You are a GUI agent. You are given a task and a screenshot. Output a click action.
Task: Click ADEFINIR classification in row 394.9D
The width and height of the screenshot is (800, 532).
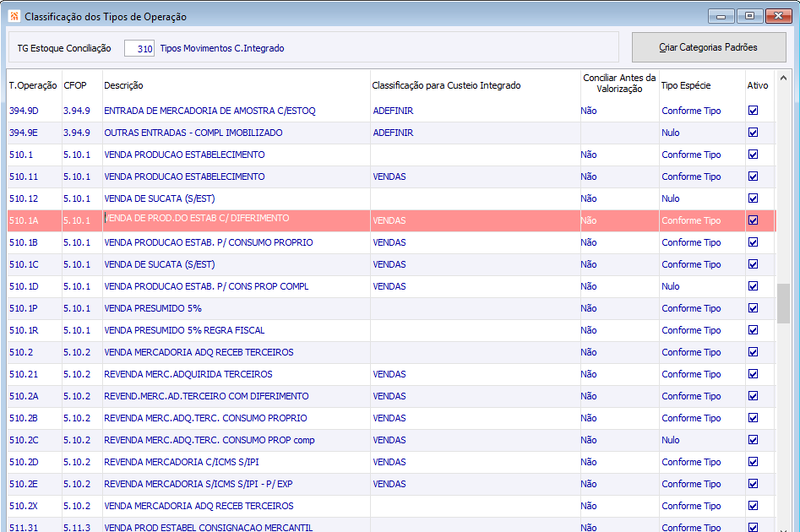393,111
